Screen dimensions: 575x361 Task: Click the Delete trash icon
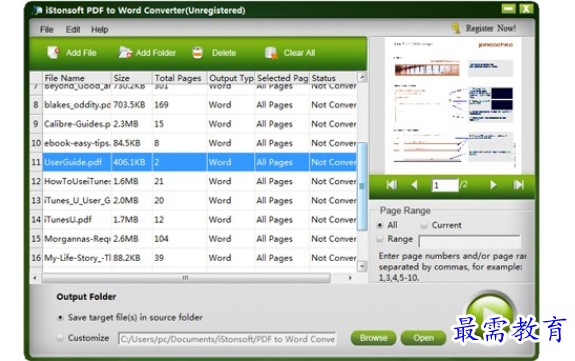[198, 52]
